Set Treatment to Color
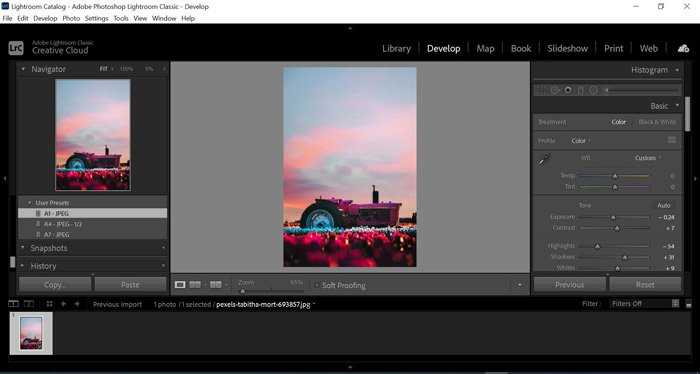 click(x=619, y=122)
